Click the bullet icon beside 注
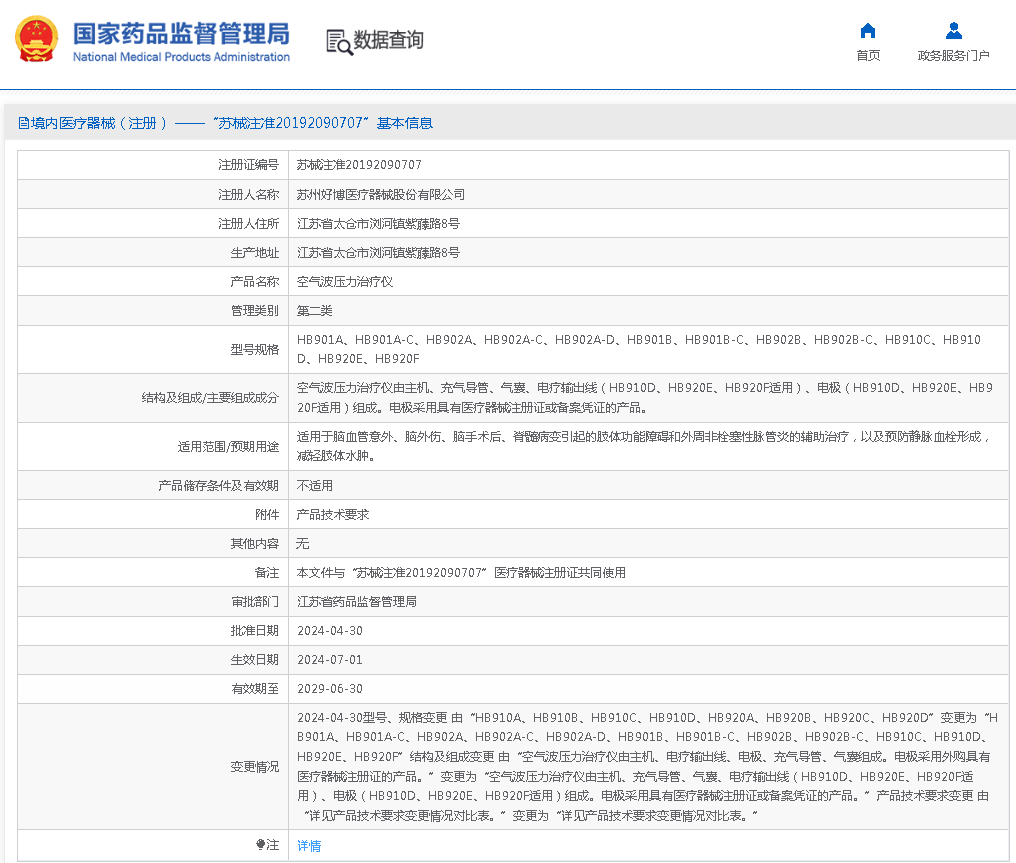Image resolution: width=1016 pixels, height=863 pixels. click(x=260, y=844)
